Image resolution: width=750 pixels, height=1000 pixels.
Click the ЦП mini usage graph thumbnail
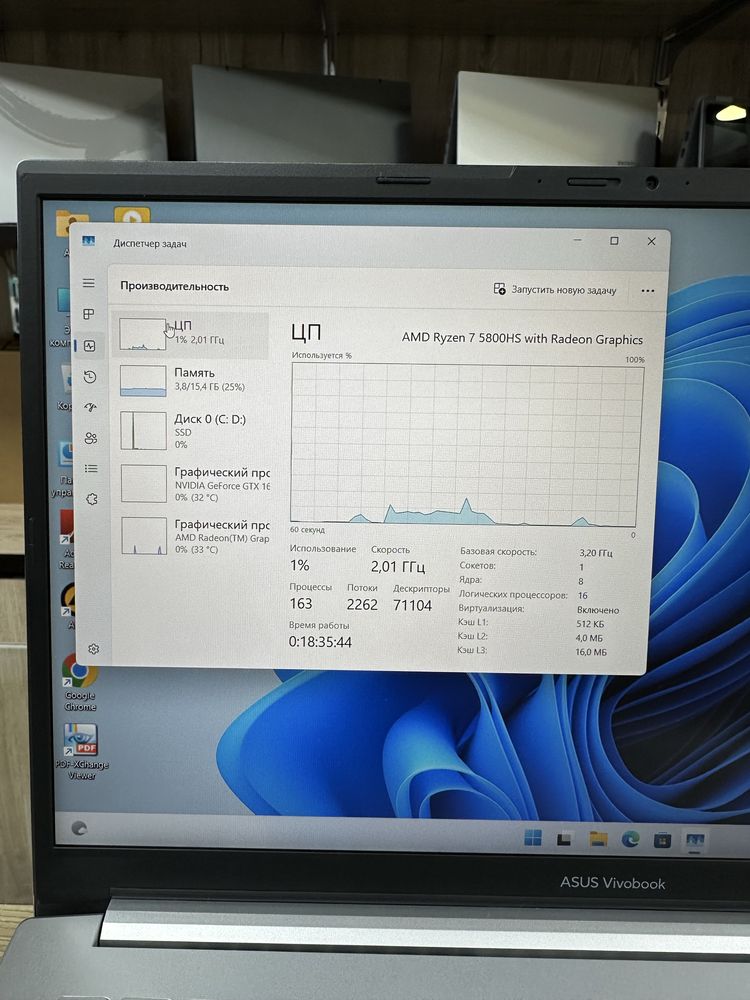(x=143, y=334)
